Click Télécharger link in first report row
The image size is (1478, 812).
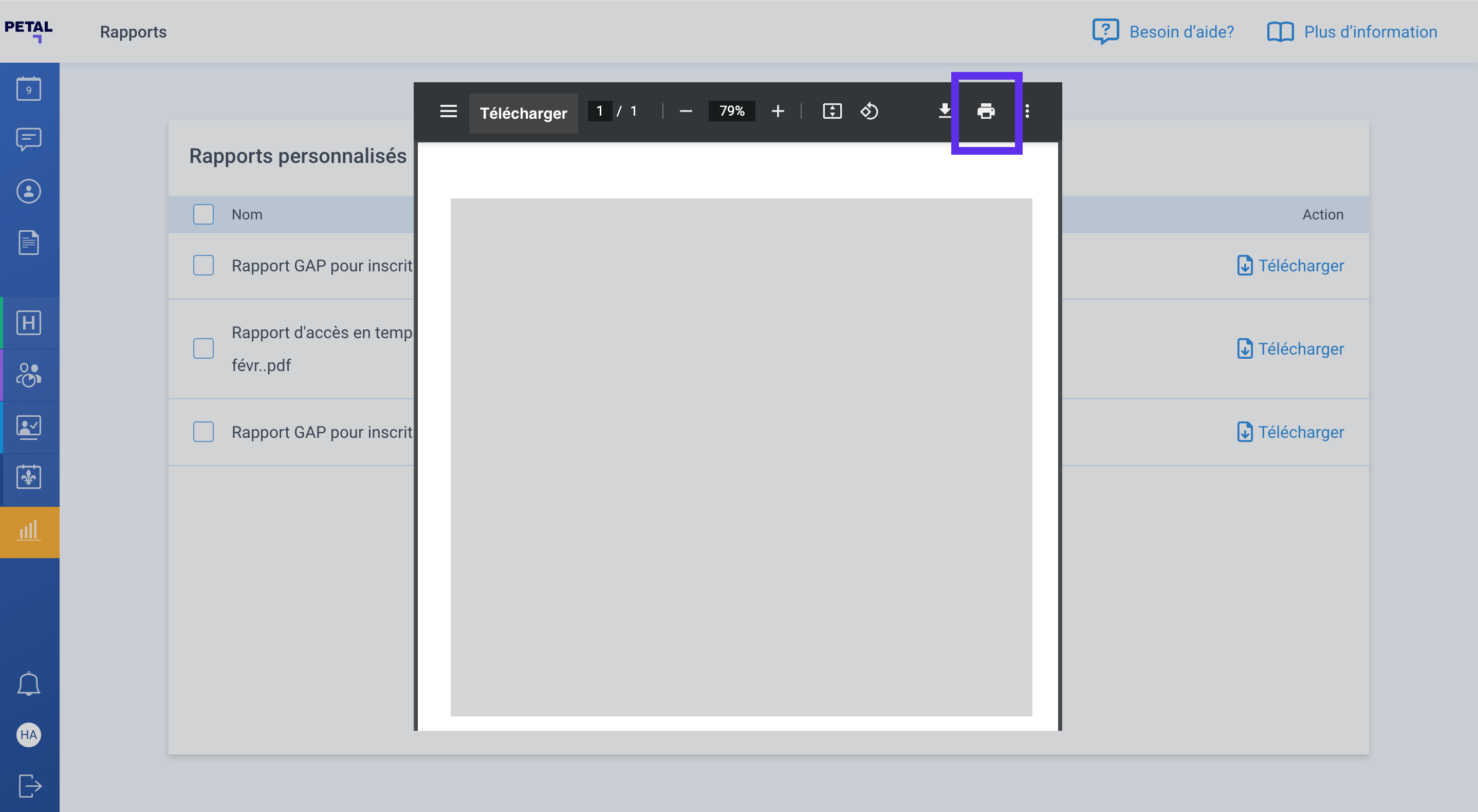1290,265
